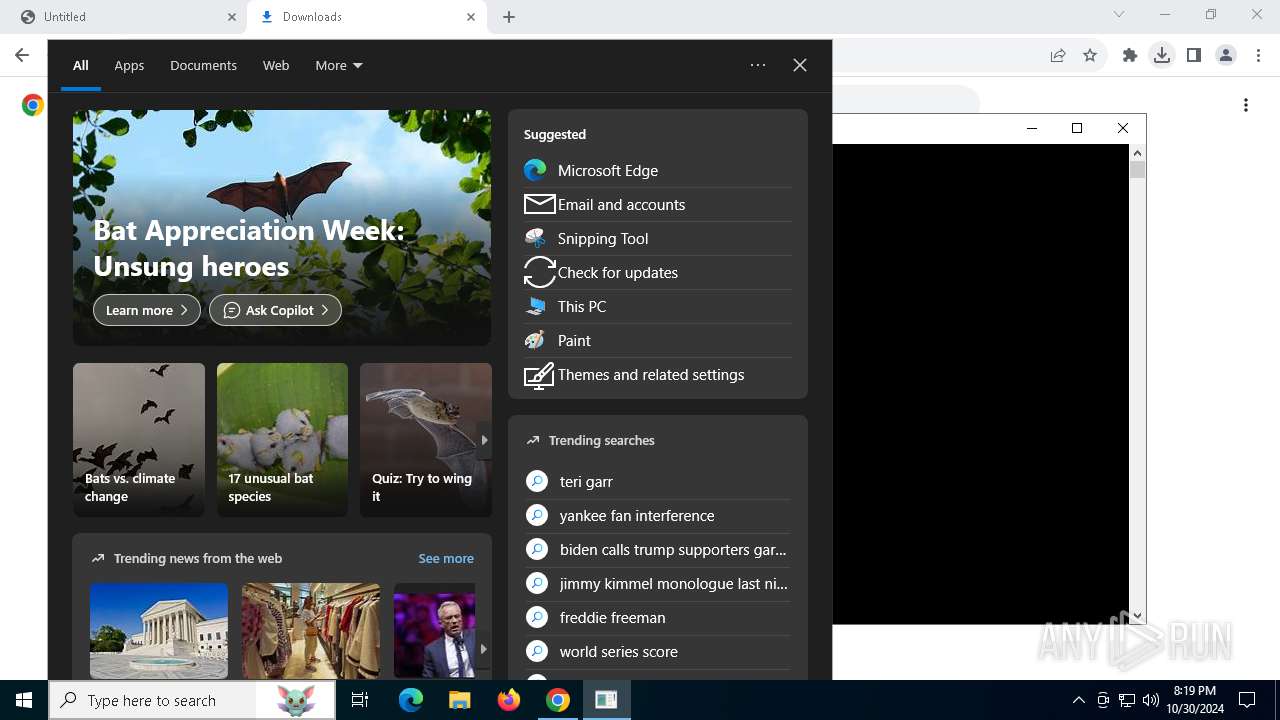This screenshot has width=1280, height=720.
Task: Search trending topic teri garr
Action: click(x=657, y=481)
